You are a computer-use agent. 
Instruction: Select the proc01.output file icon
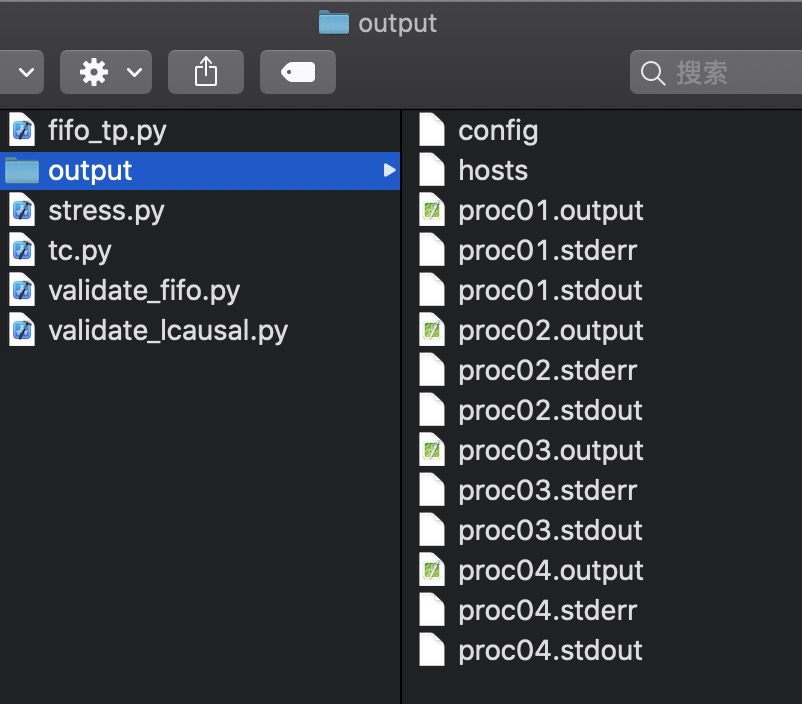pos(431,210)
